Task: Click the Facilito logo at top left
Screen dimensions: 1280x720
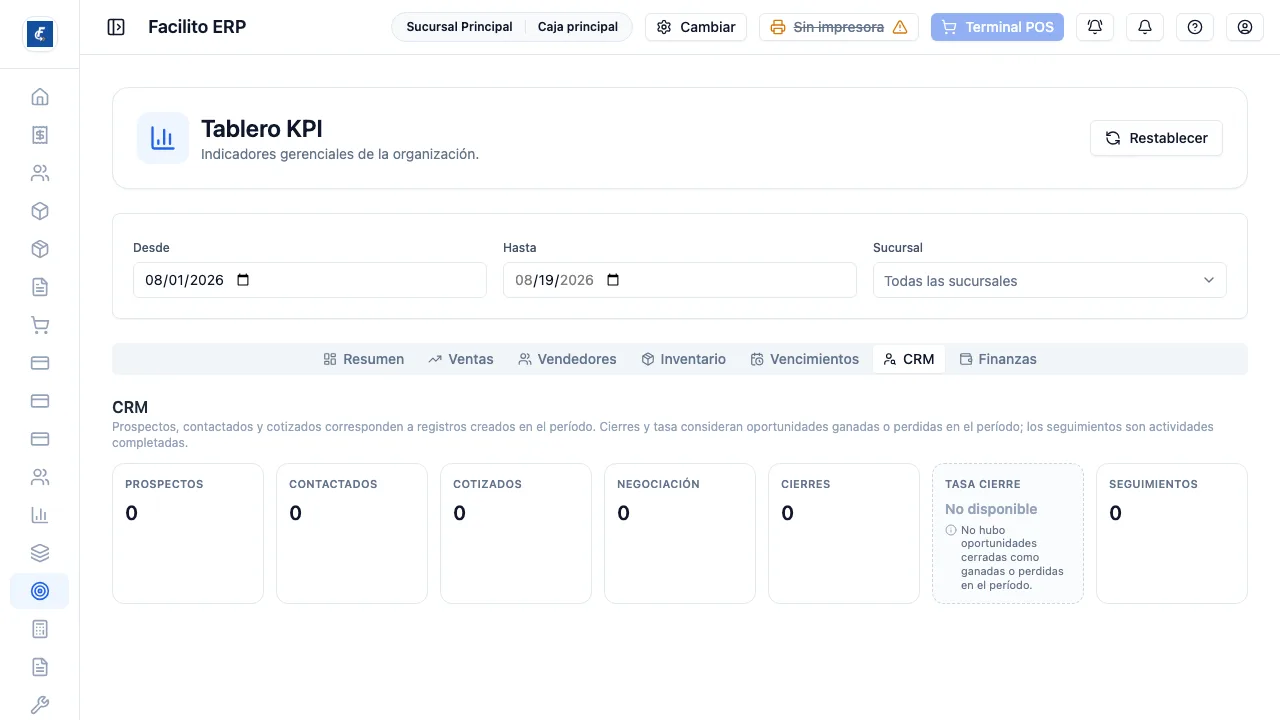Action: pos(40,34)
